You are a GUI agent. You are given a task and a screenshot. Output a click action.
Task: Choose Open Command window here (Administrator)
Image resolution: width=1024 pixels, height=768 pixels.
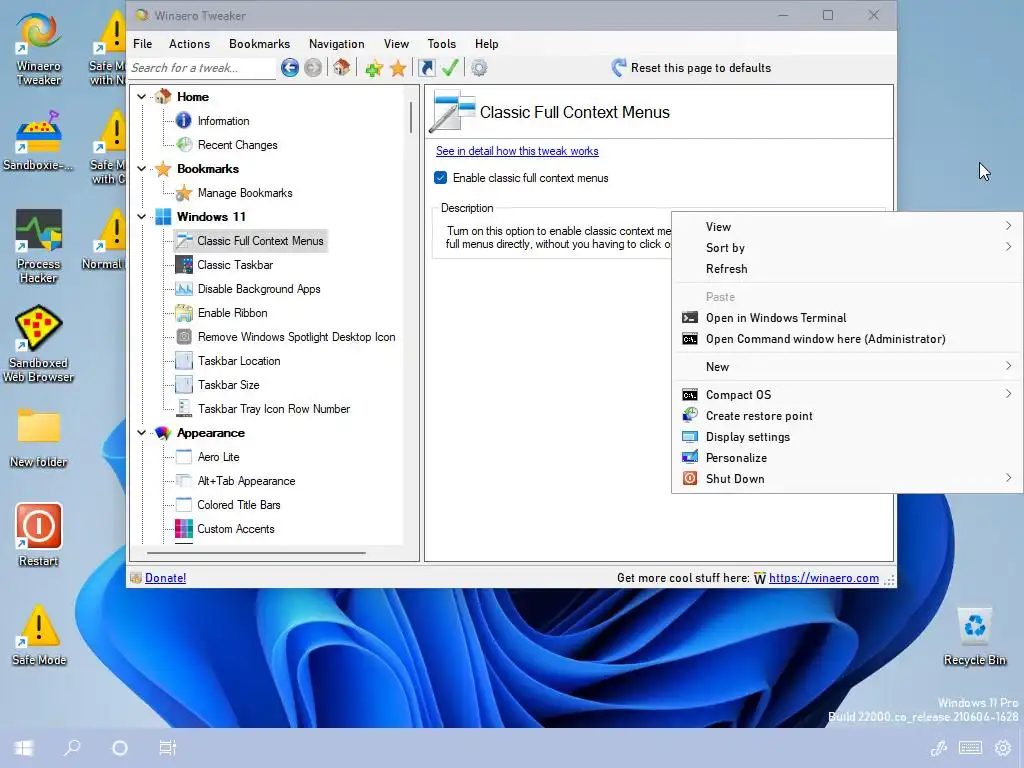coord(847,338)
